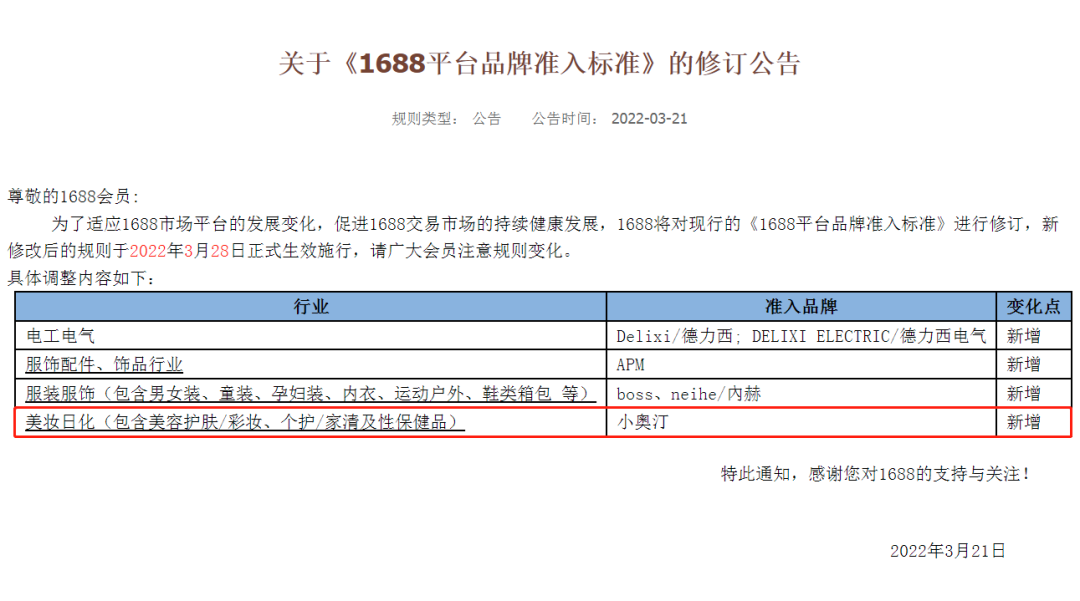1080x601 pixels.
Task: Click the announcement title about 1688平台品牌准入标准
Action: click(x=539, y=63)
